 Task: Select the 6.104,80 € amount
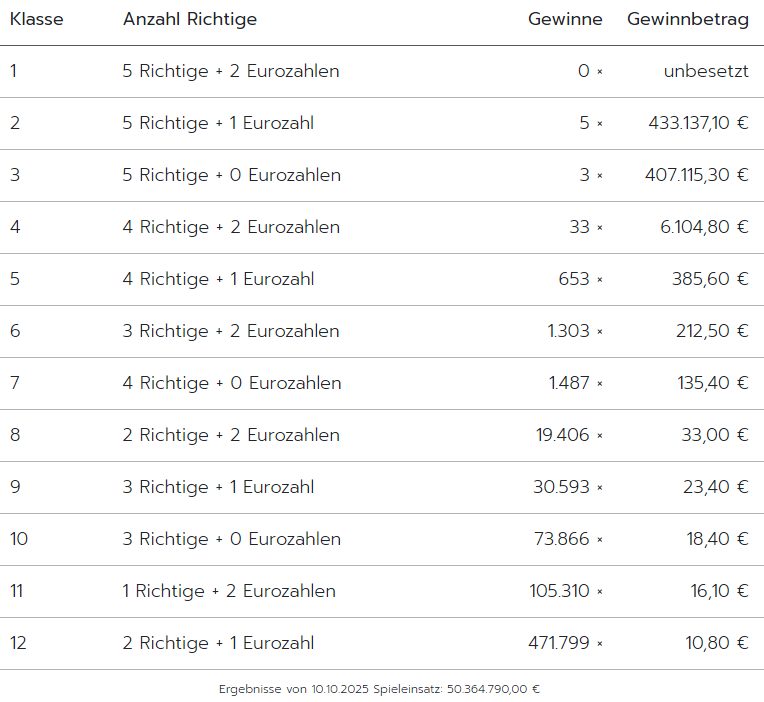[704, 227]
